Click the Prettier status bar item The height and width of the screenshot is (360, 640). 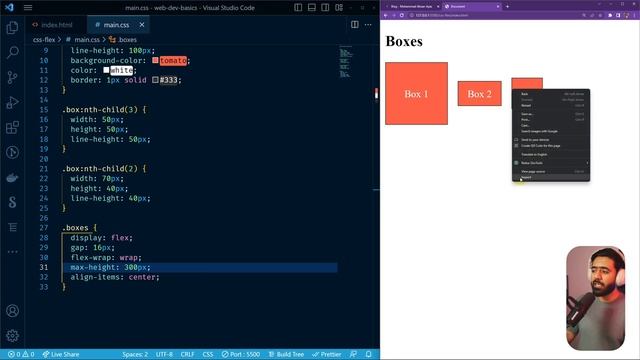[327, 354]
